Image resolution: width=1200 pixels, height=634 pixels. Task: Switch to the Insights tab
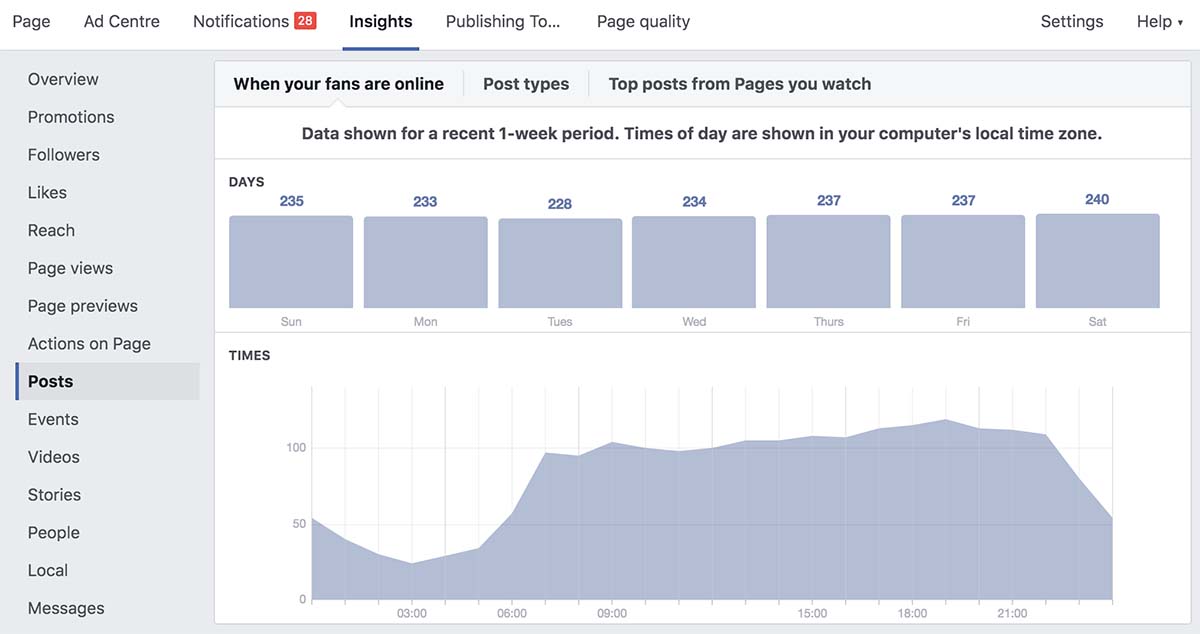tap(380, 20)
